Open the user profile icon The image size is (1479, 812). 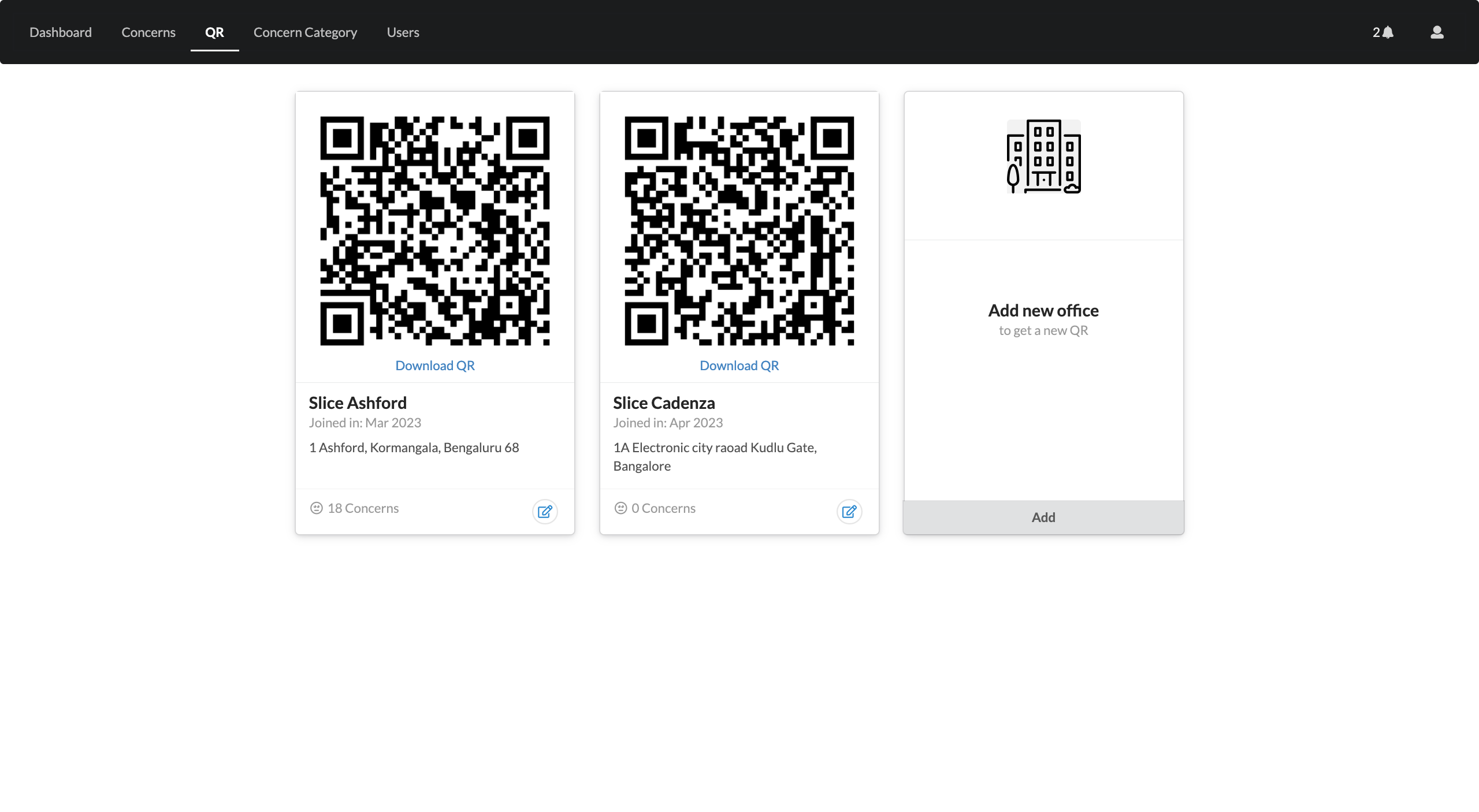point(1437,32)
